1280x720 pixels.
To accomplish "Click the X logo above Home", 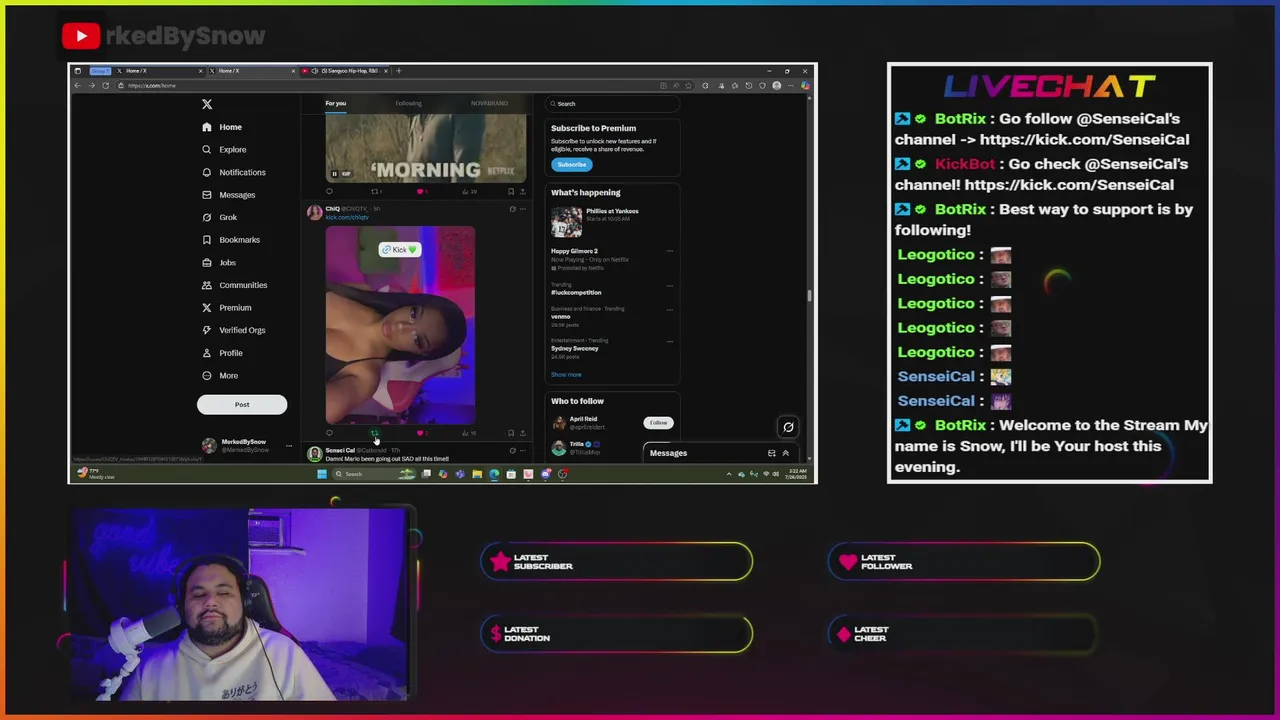I will [207, 104].
